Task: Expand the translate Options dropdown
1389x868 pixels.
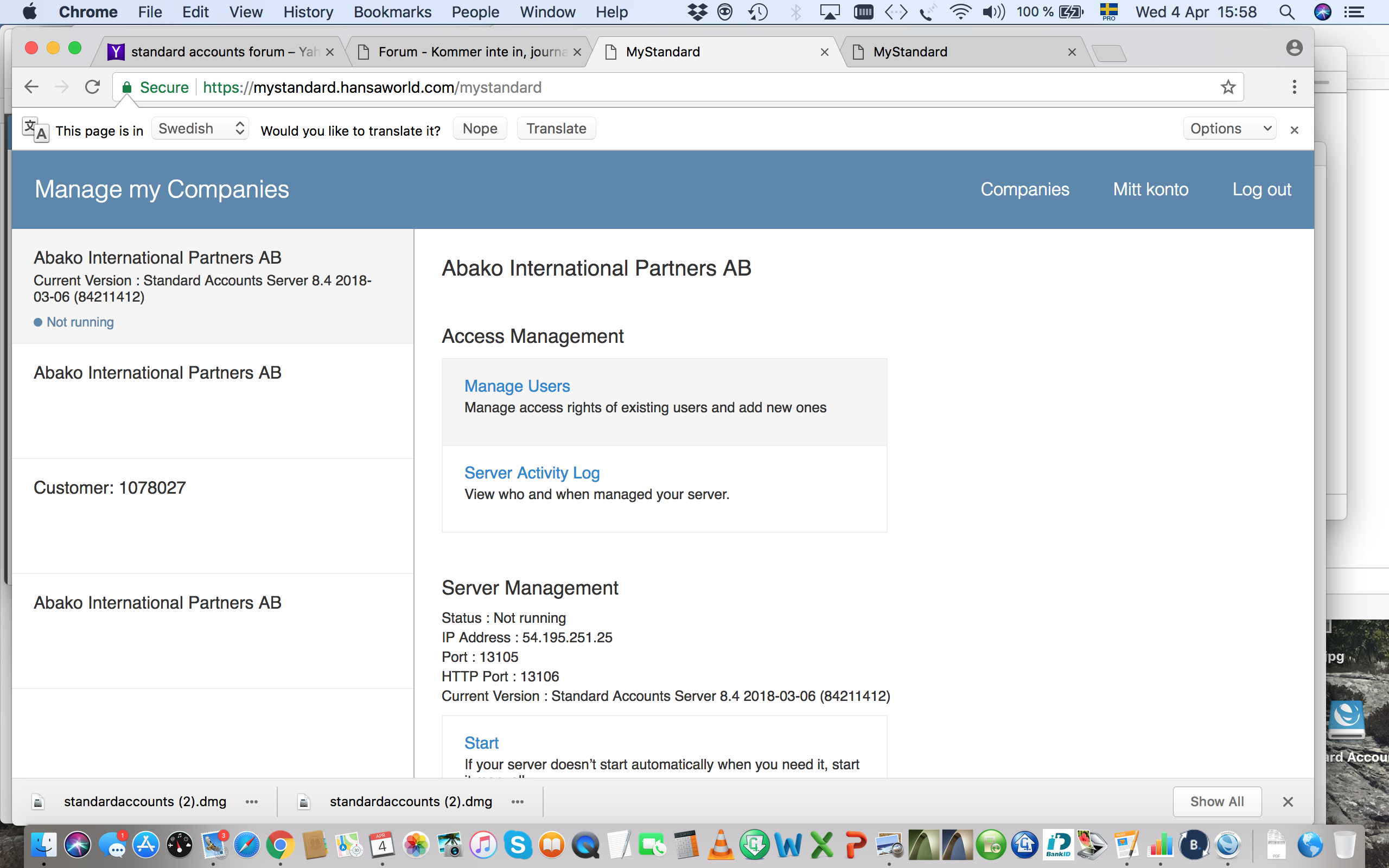Action: pos(1229,129)
